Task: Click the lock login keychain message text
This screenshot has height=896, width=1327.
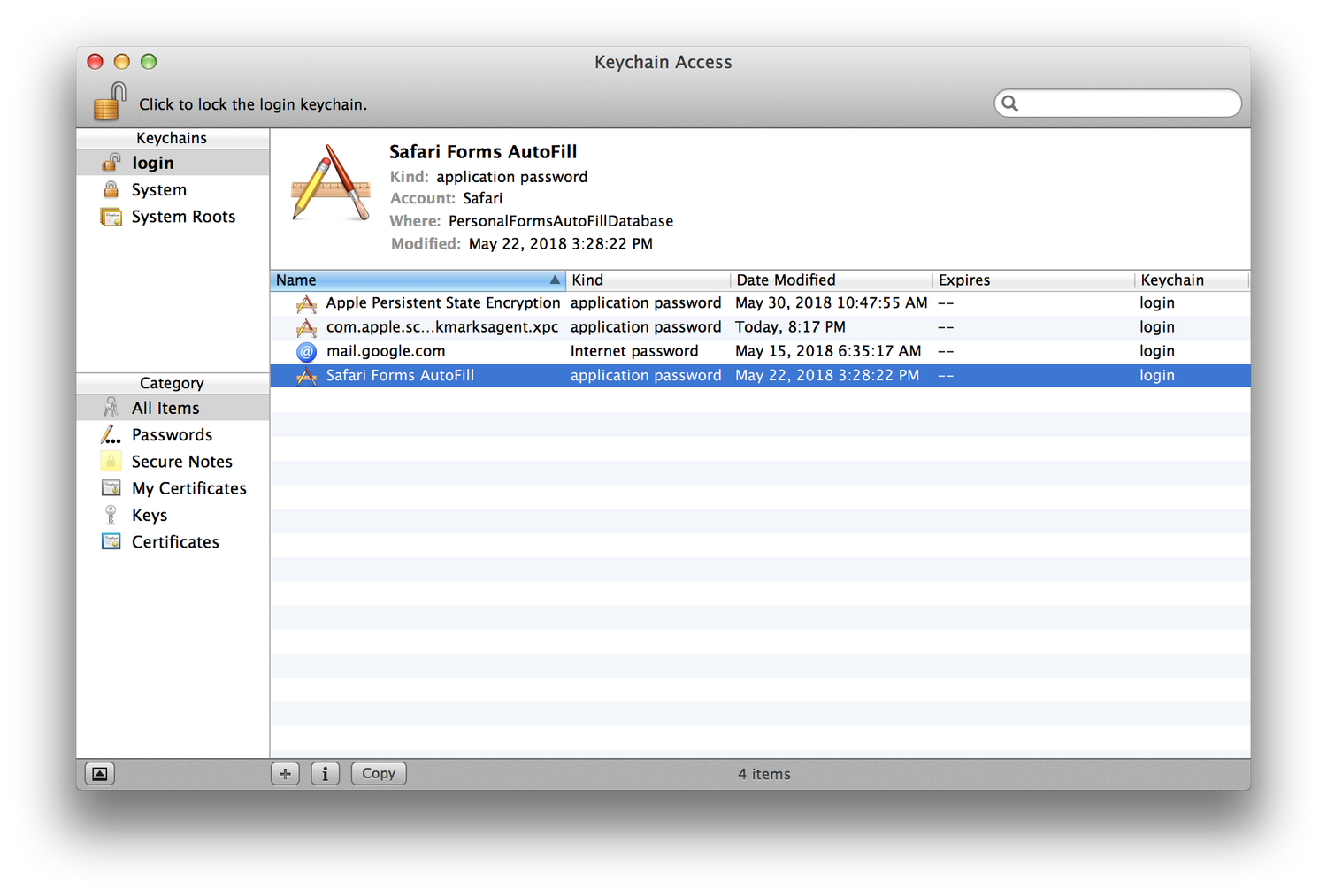Action: coord(253,104)
